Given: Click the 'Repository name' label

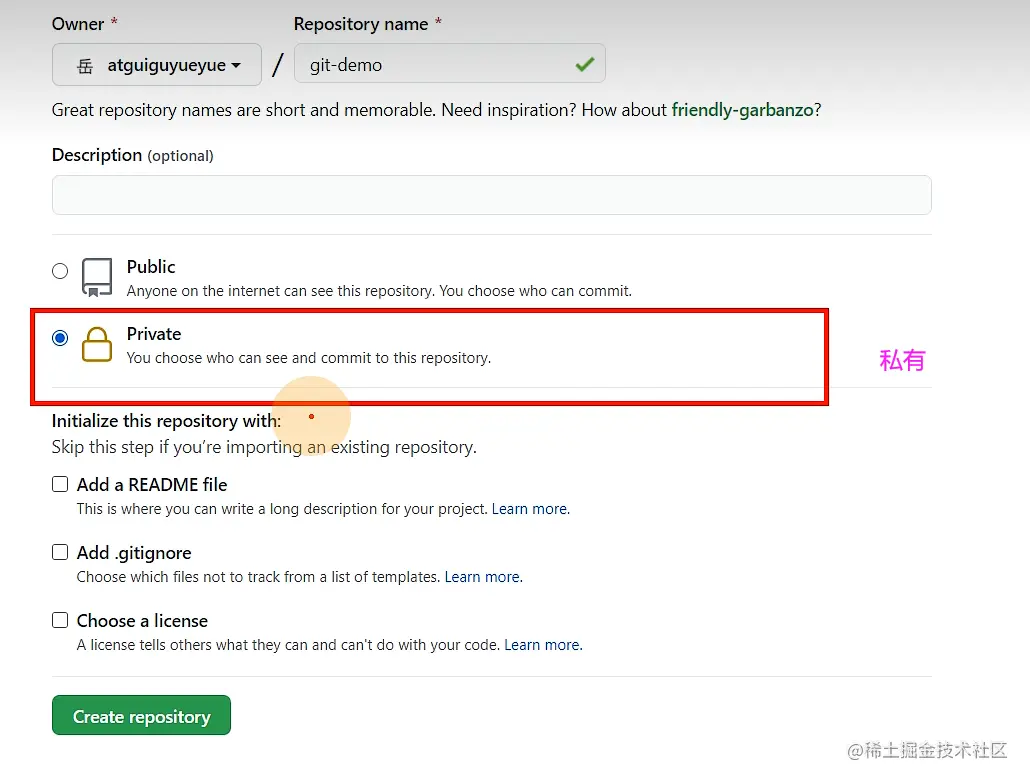Looking at the screenshot, I should point(361,24).
